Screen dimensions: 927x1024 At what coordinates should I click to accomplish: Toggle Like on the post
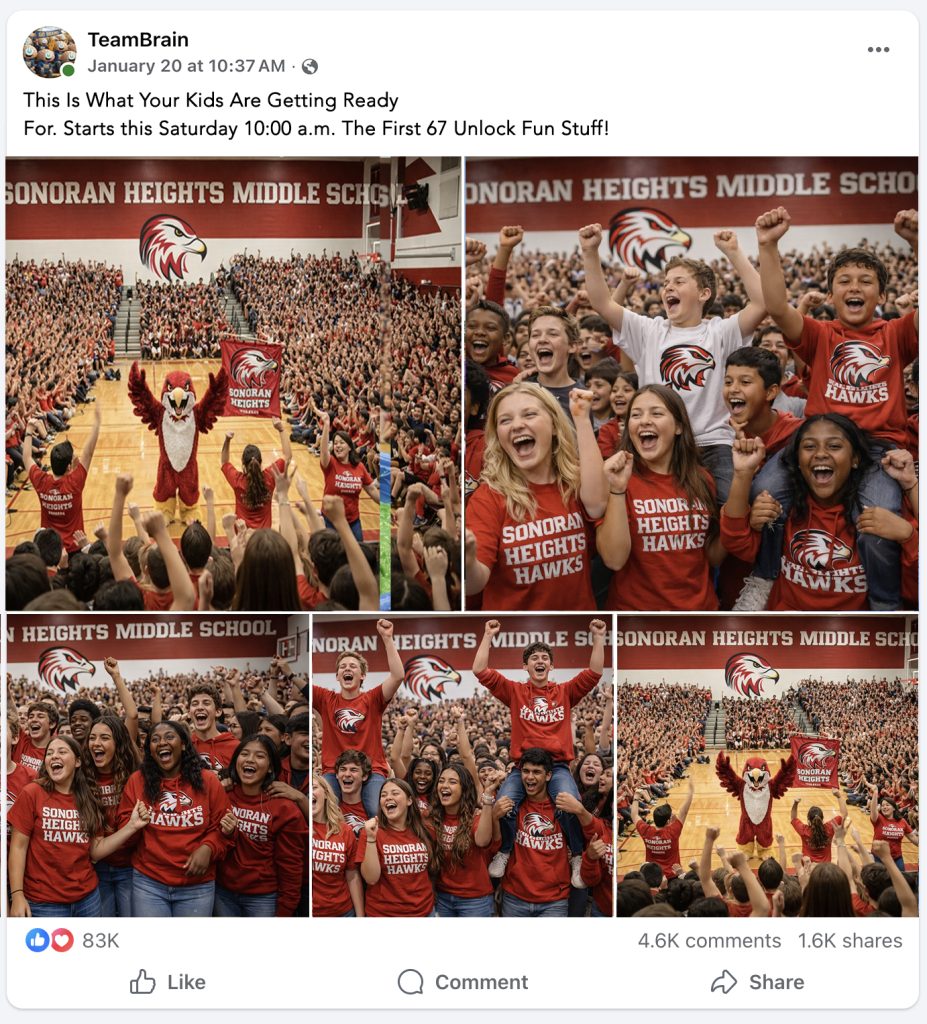[x=168, y=982]
